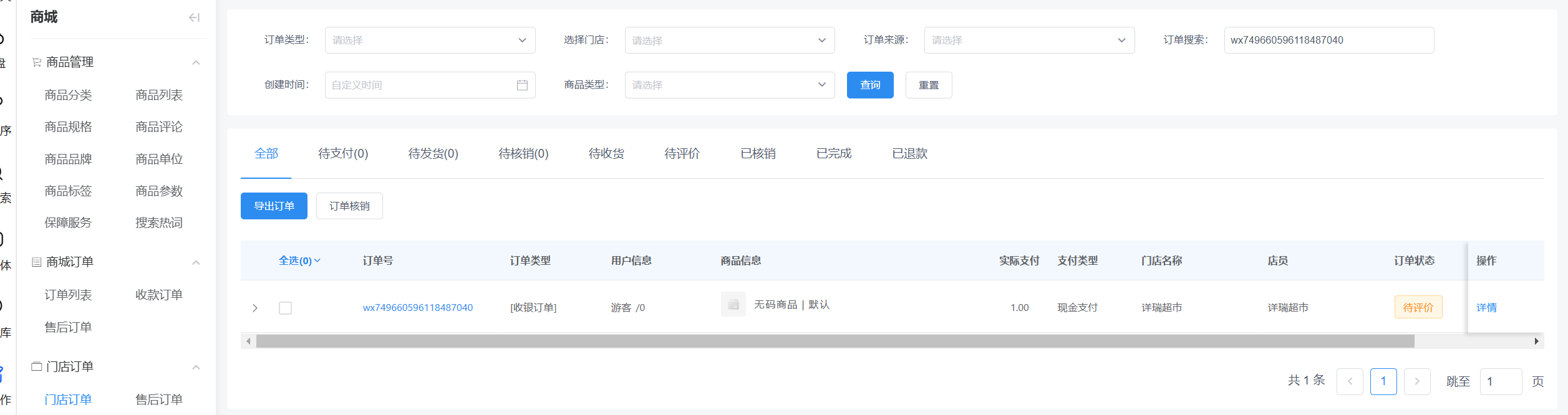Click the 订单核销 button
The image size is (1568, 415).
point(349,206)
